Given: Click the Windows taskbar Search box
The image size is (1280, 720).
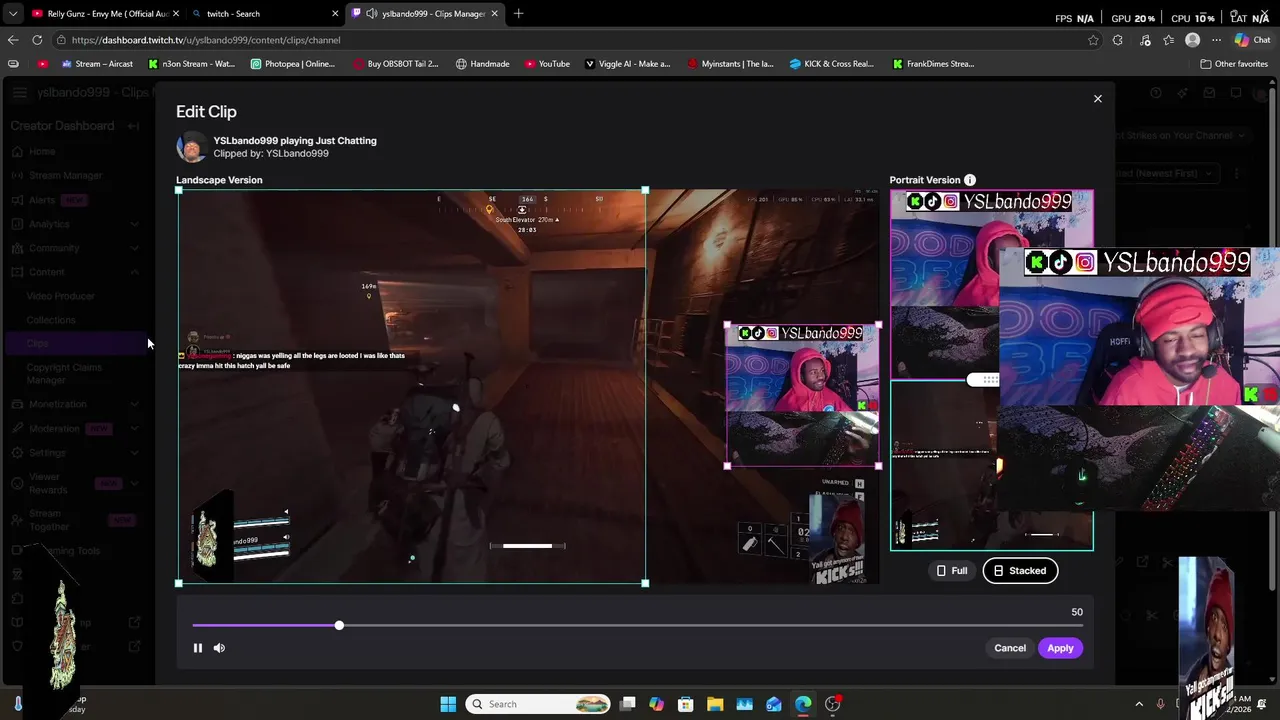Looking at the screenshot, I should pyautogui.click(x=540, y=704).
